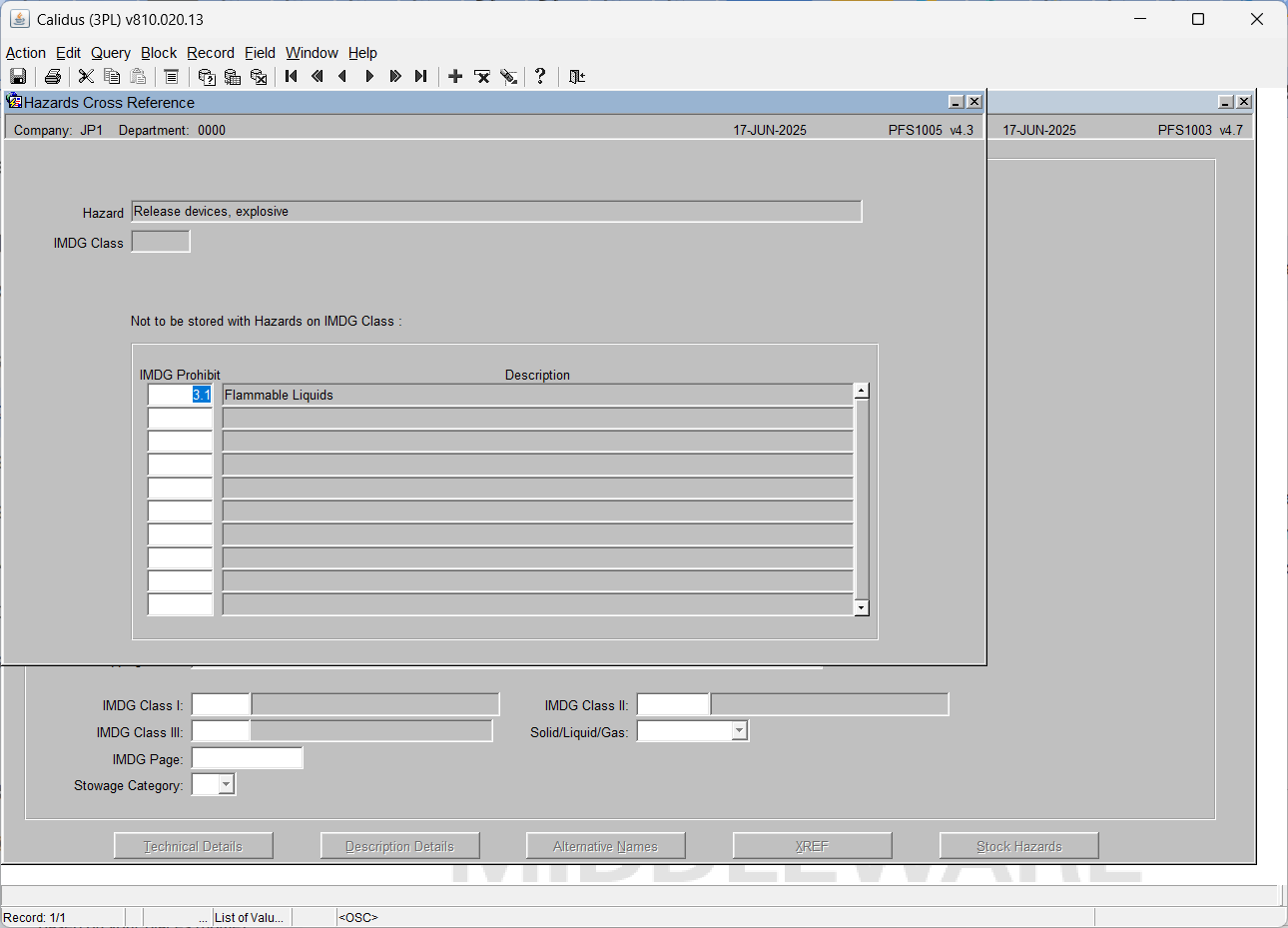Click the scroll-down arrow of IMDG Prohibit list
Image resolution: width=1288 pixels, height=928 pixels.
[x=862, y=607]
